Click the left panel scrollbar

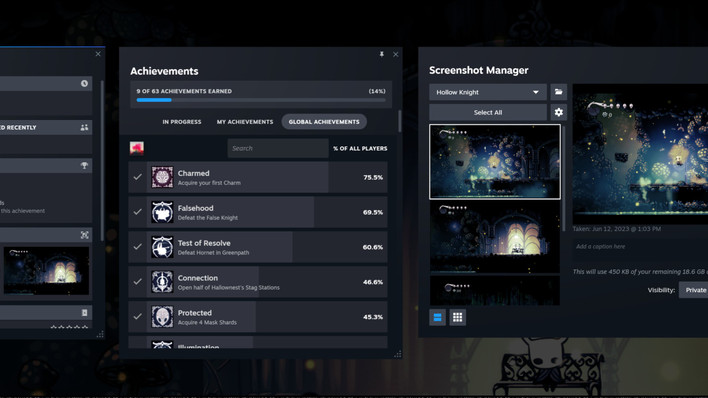(x=102, y=160)
